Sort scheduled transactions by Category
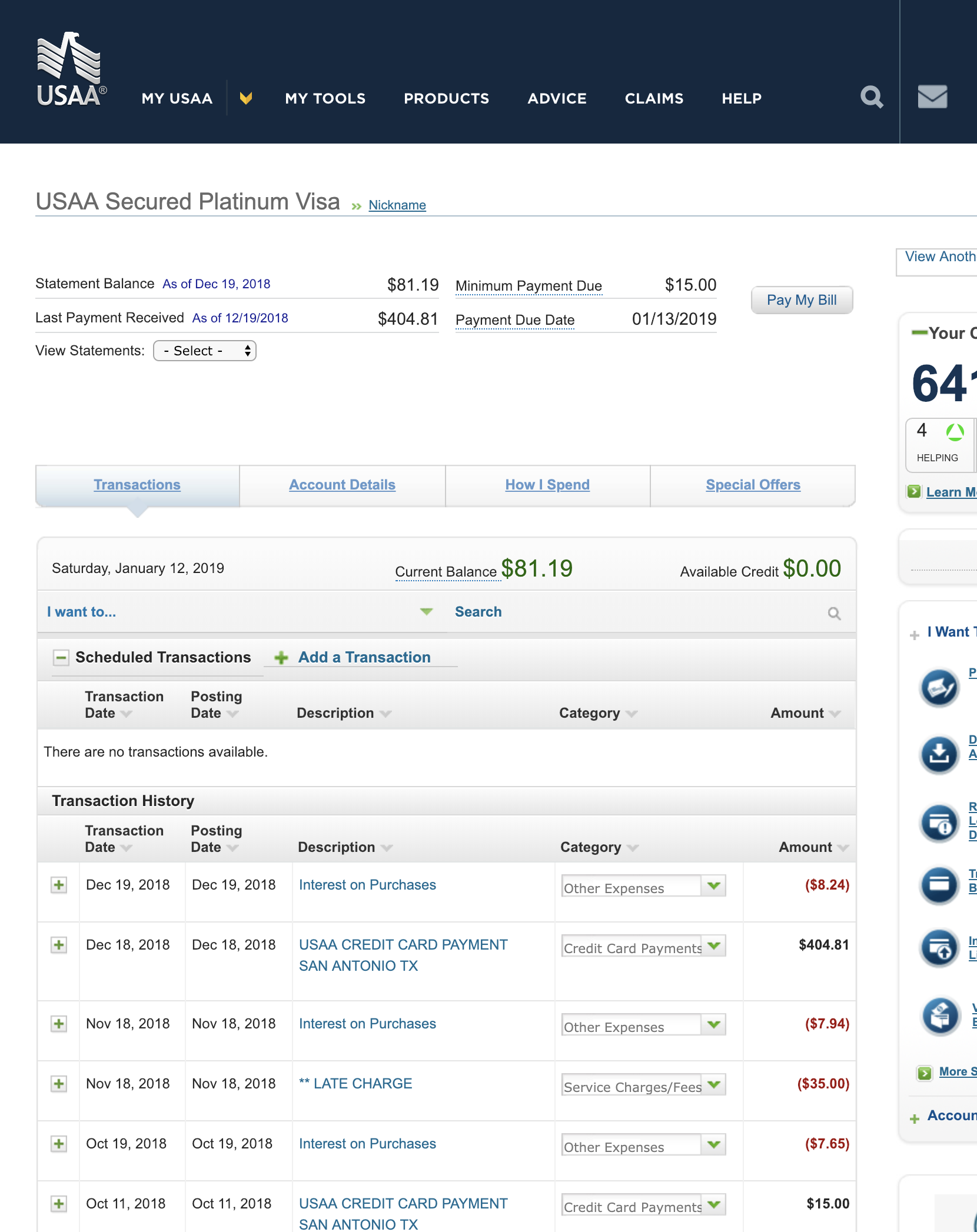The width and height of the screenshot is (977, 1232). [x=599, y=713]
